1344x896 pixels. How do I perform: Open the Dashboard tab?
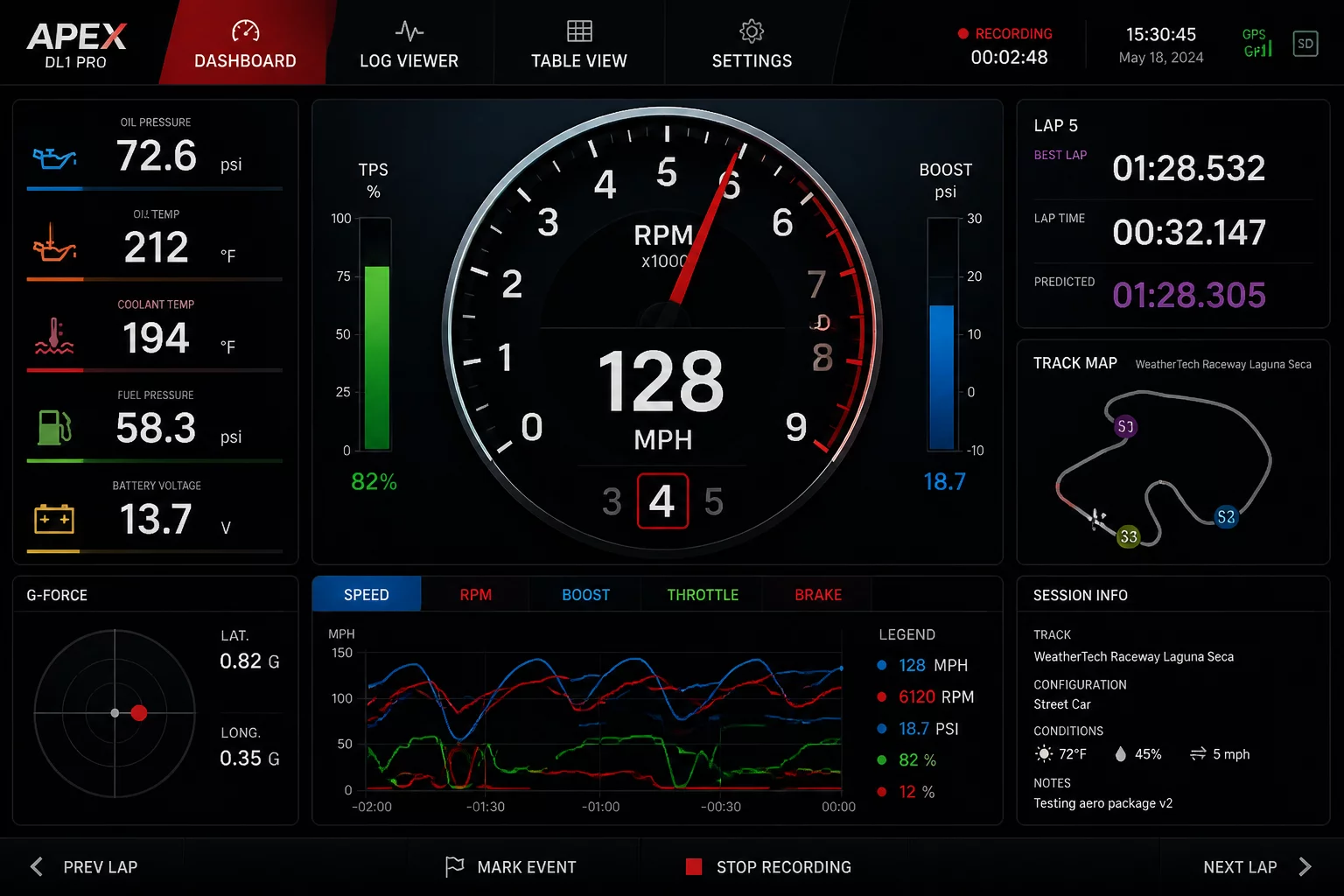[x=245, y=44]
